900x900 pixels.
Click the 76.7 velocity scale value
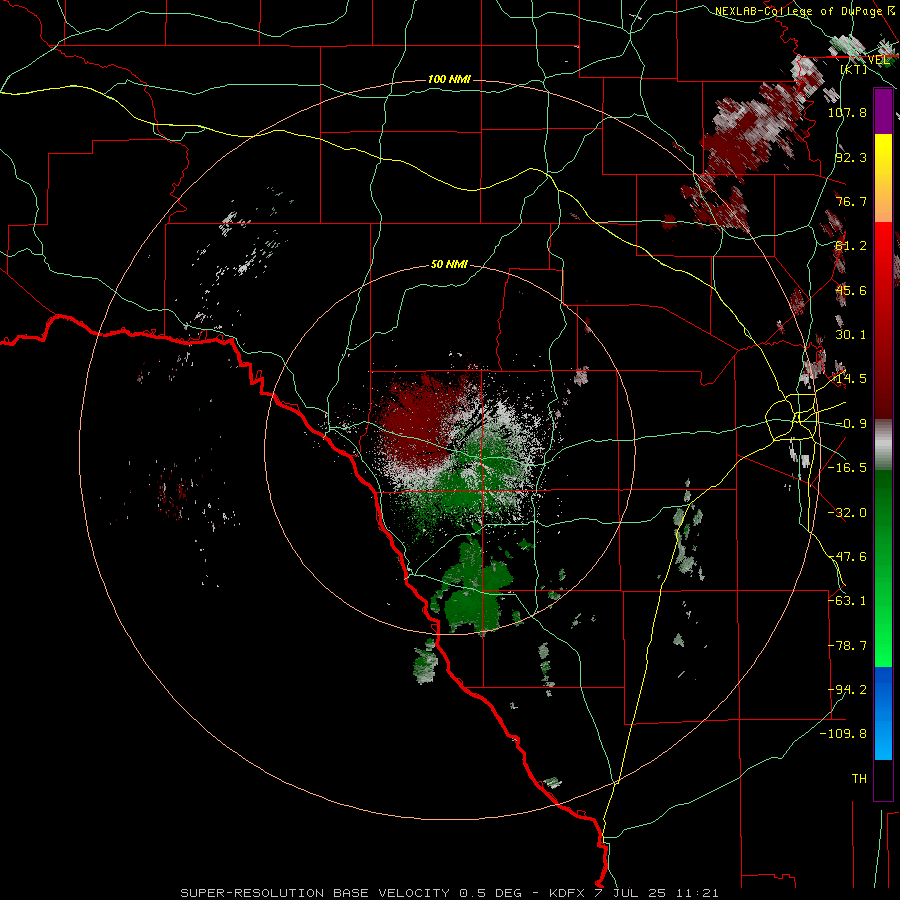click(x=851, y=201)
